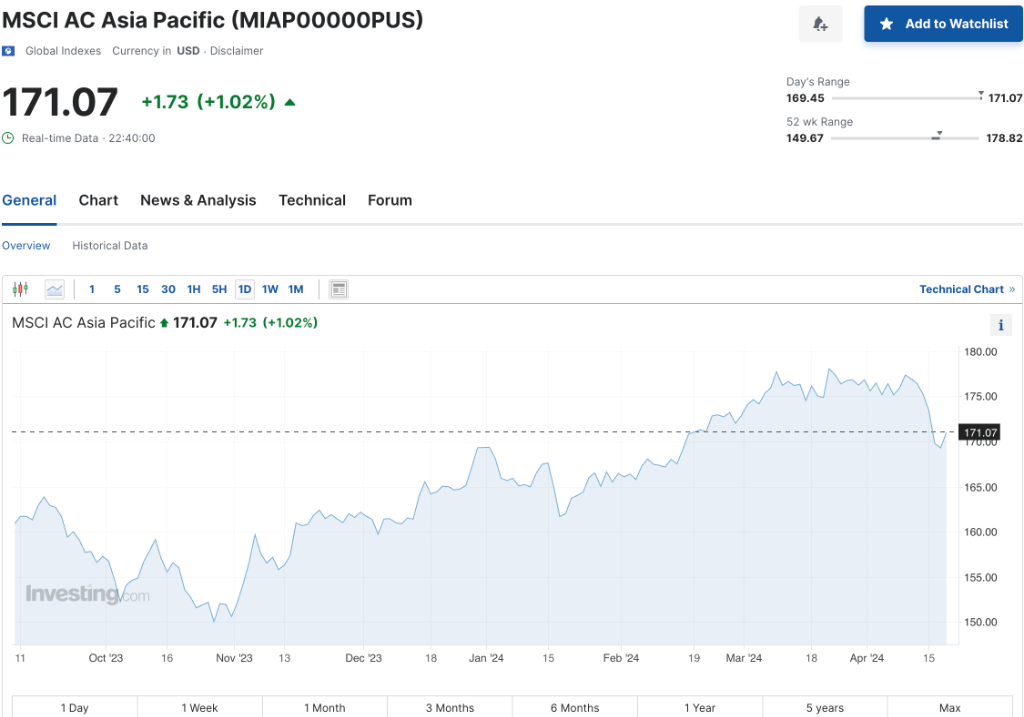Click the Day's Range slider marker
Image resolution: width=1024 pixels, height=717 pixels.
pyautogui.click(x=981, y=95)
